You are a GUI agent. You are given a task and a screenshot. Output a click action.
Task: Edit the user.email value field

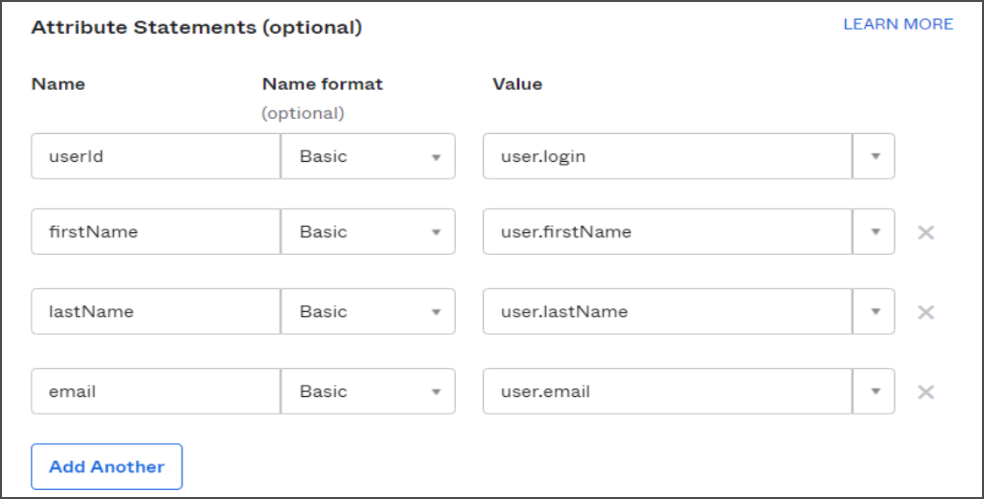pos(668,391)
